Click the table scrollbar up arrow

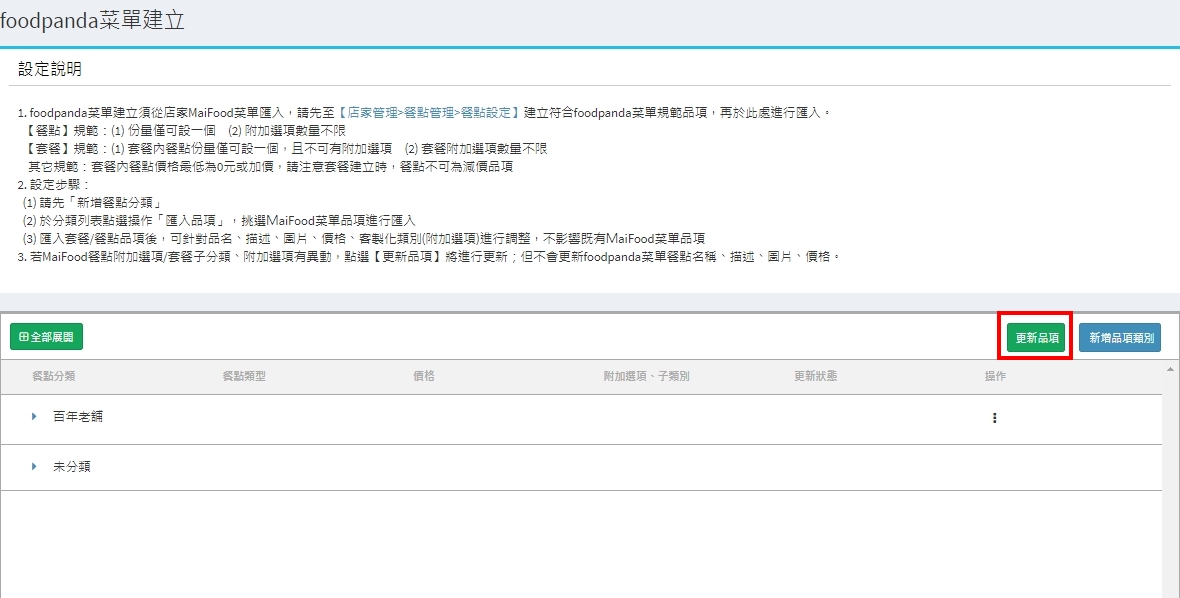1170,369
